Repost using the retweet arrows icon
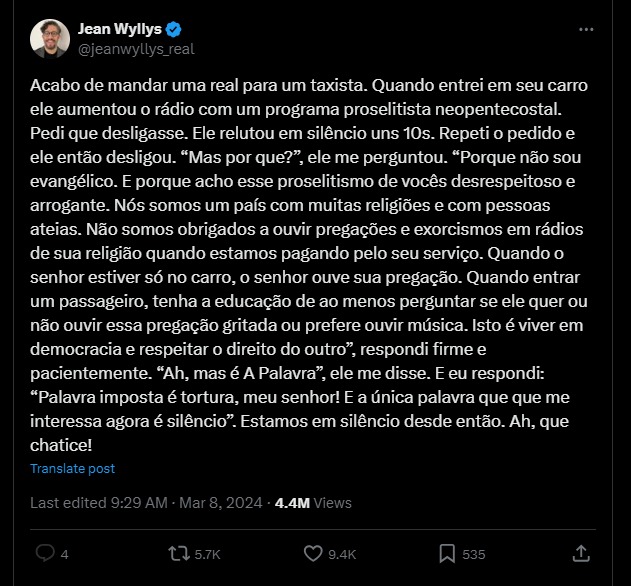The width and height of the screenshot is (631, 586). pos(179,553)
